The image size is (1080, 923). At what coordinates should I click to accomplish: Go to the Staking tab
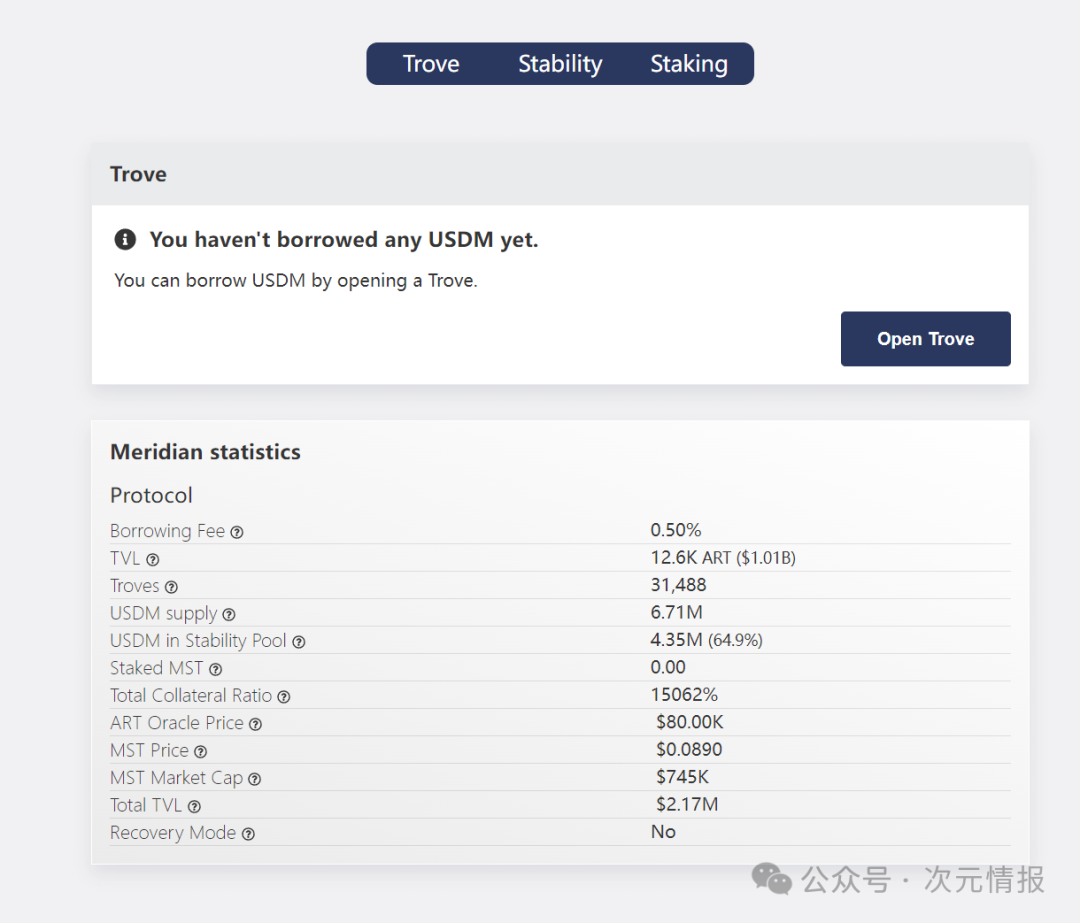689,64
